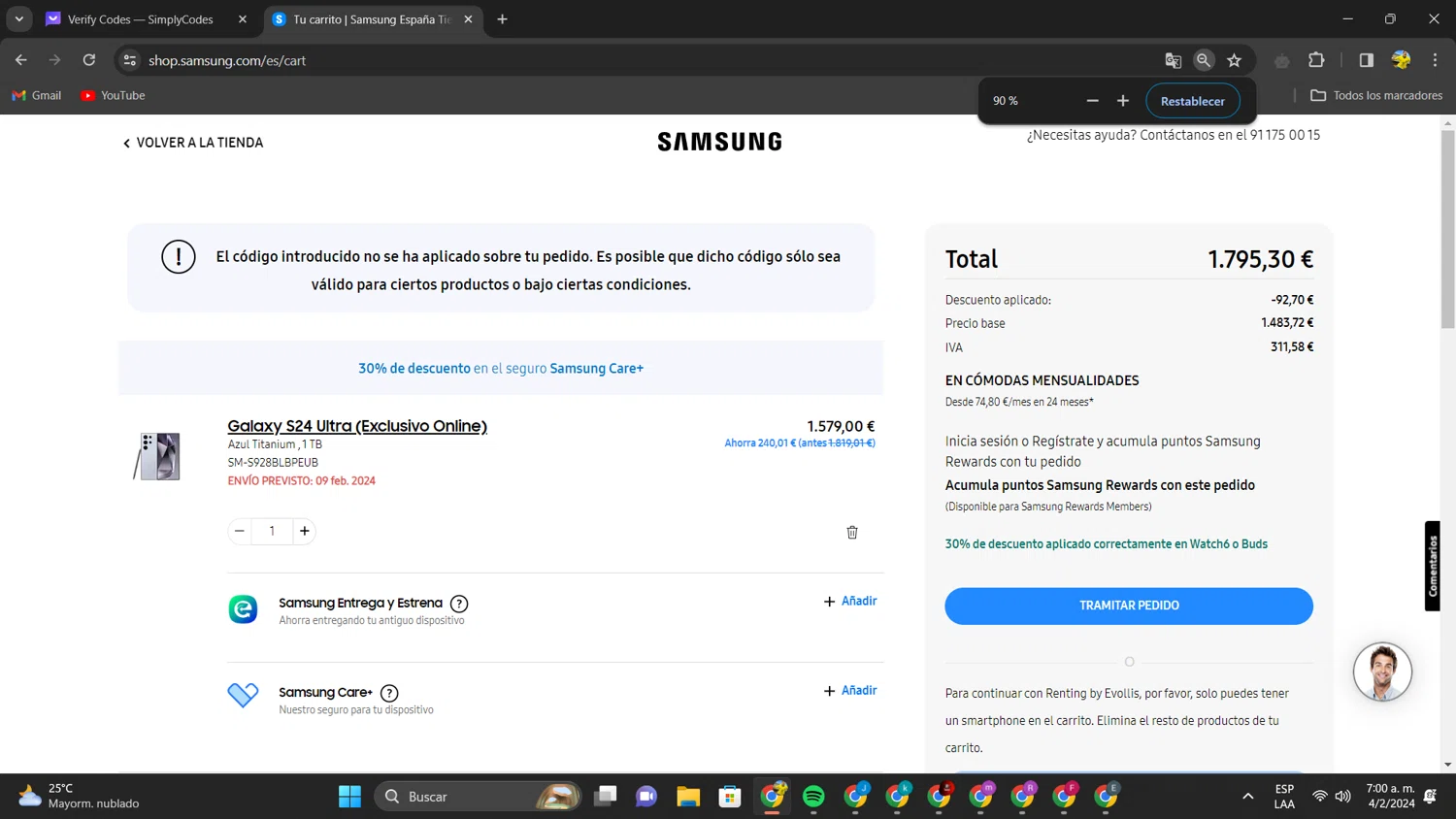Image resolution: width=1456 pixels, height=819 pixels.
Task: Open Spotify from taskbar
Action: (813, 797)
